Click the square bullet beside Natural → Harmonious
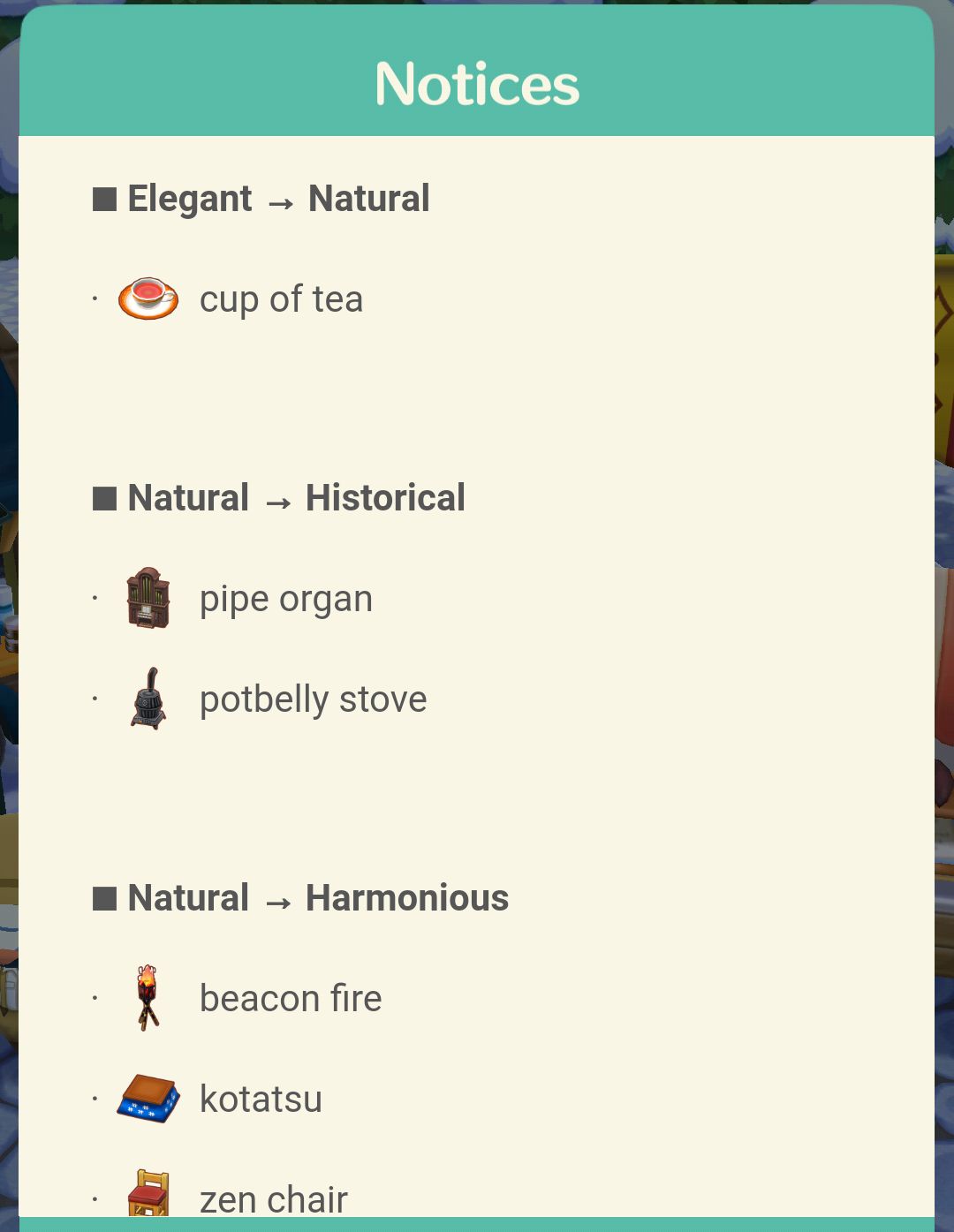The image size is (954, 1232). (104, 898)
